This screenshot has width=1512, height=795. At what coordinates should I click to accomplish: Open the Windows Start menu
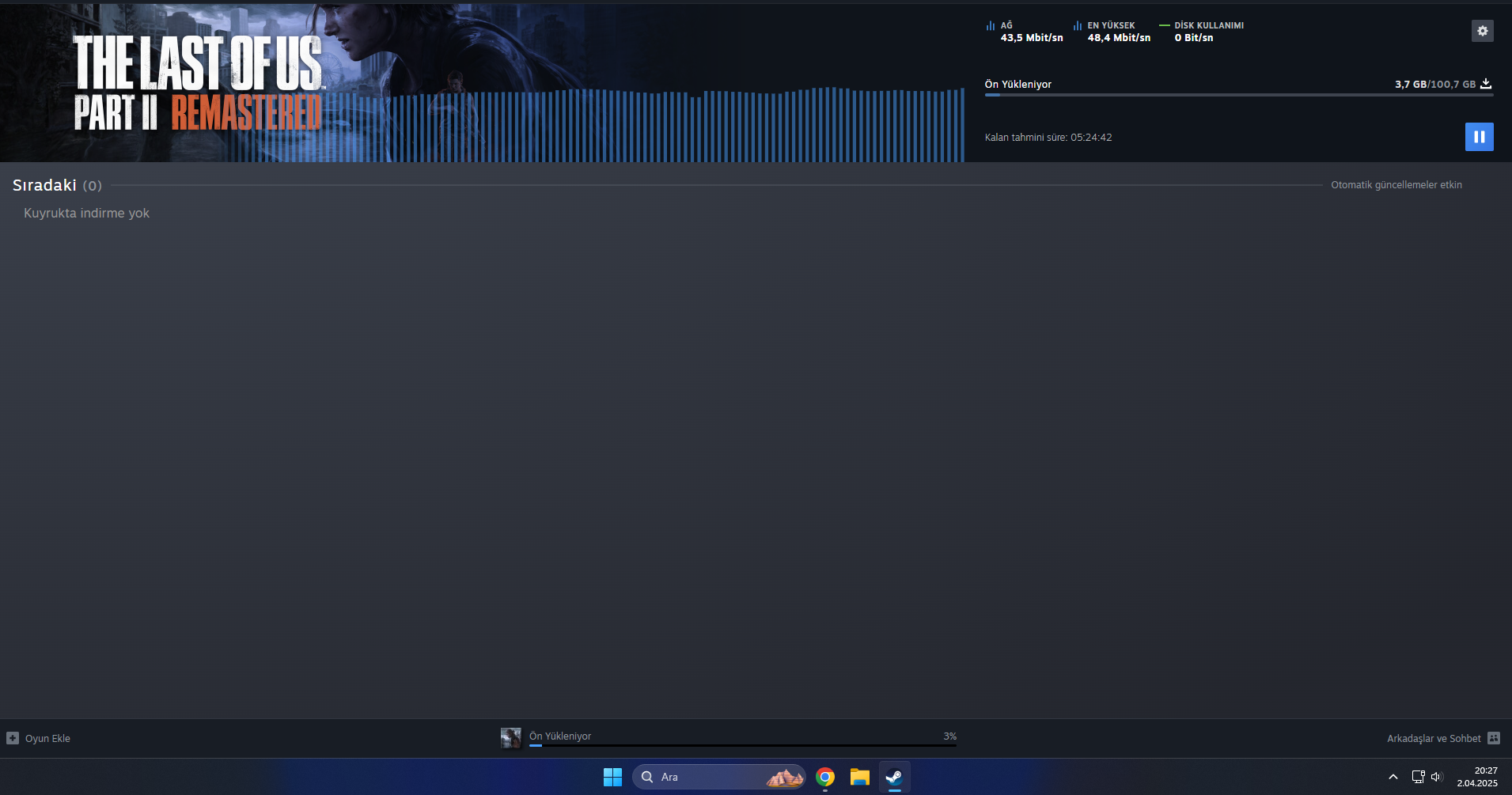tap(612, 777)
